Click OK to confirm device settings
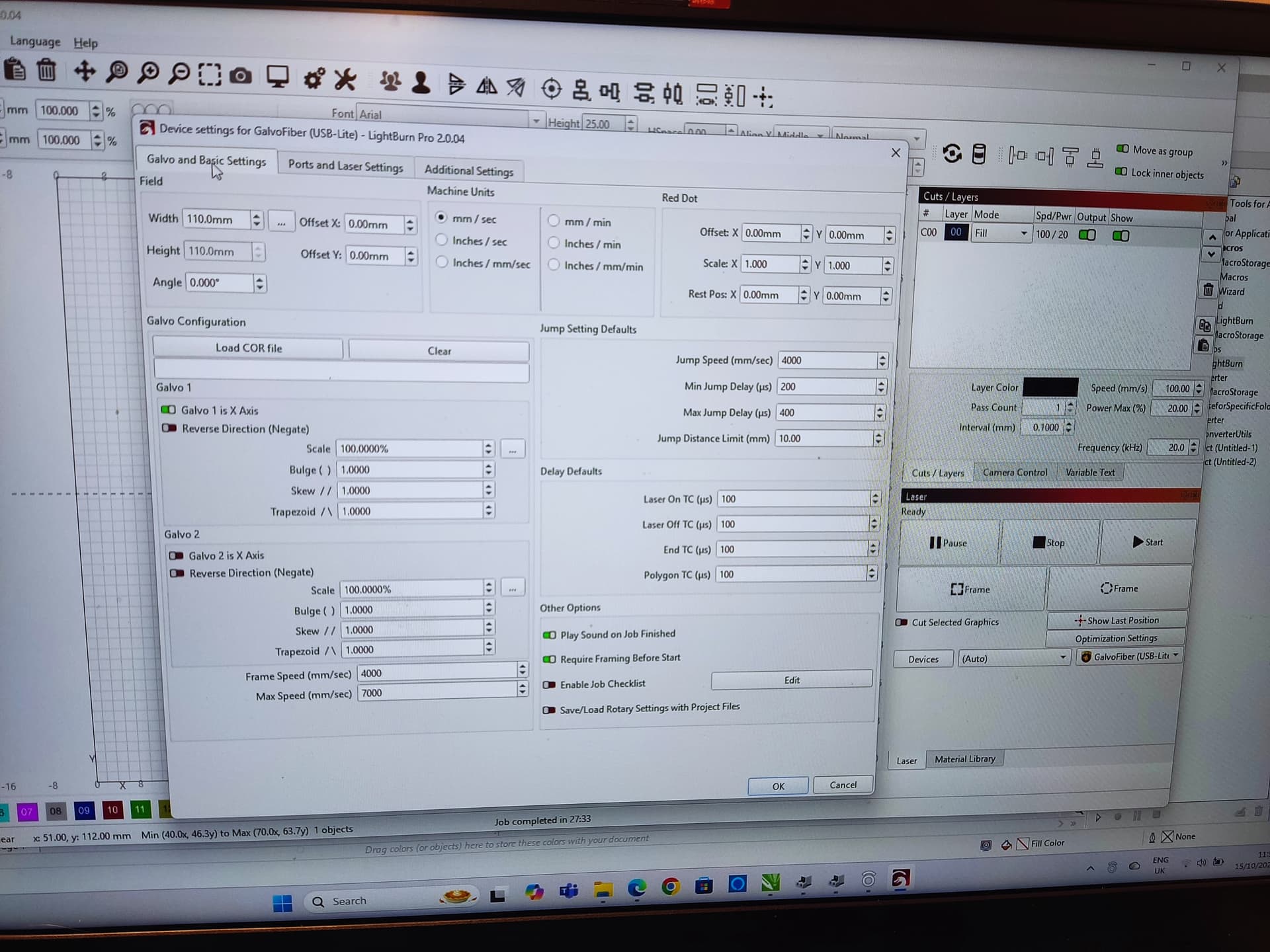 coord(778,786)
